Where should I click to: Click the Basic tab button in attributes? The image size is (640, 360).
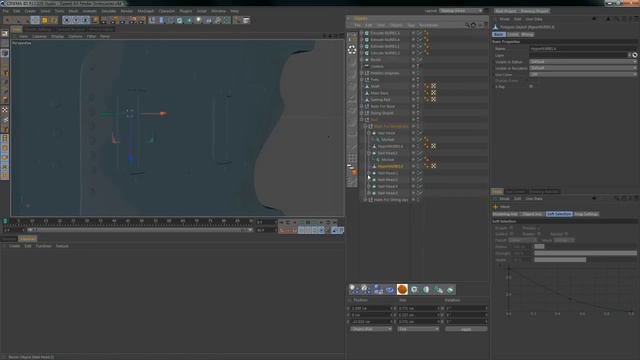point(499,34)
